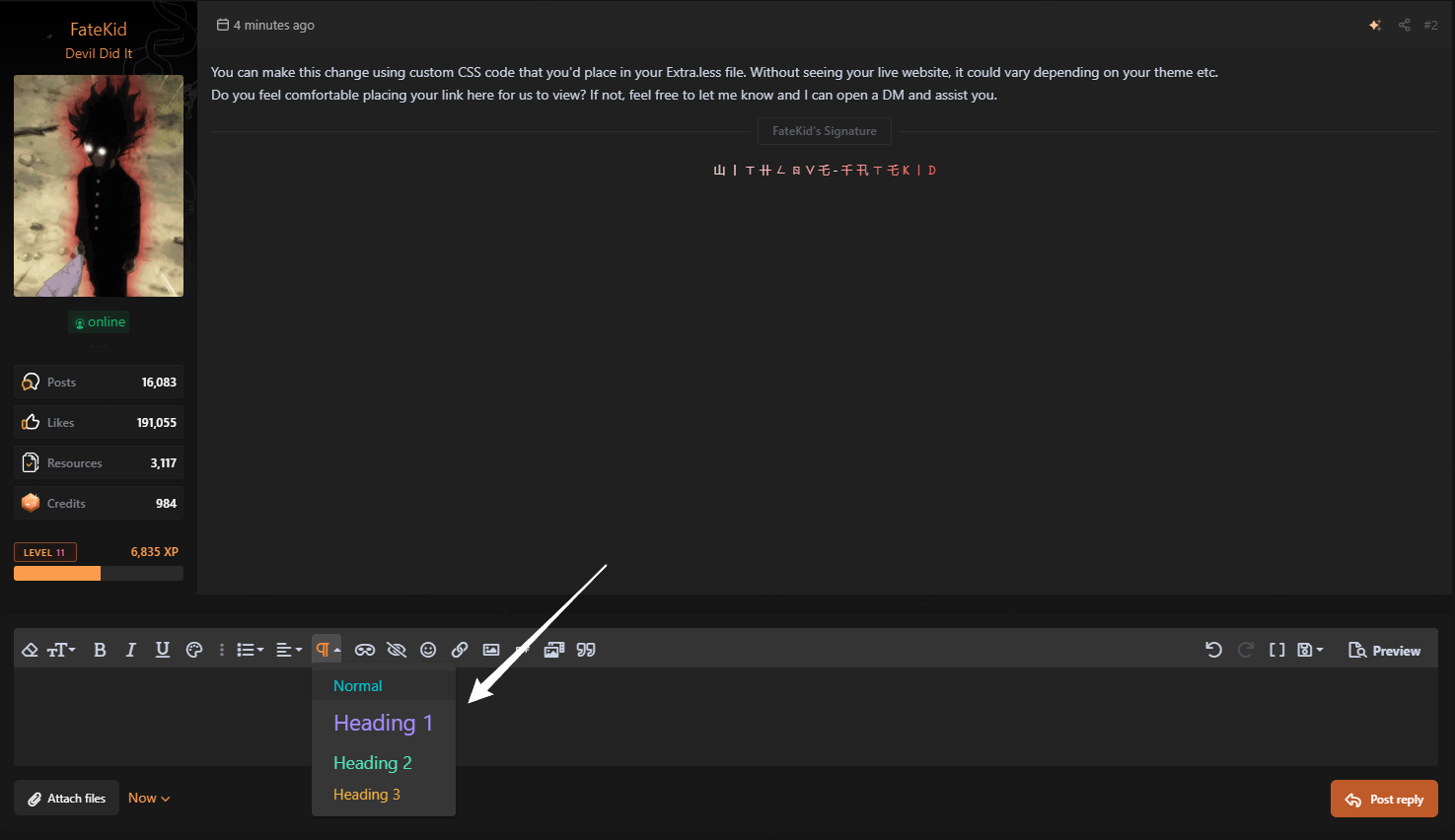Image resolution: width=1455 pixels, height=840 pixels.
Task: Click the redo icon
Action: 1246,650
